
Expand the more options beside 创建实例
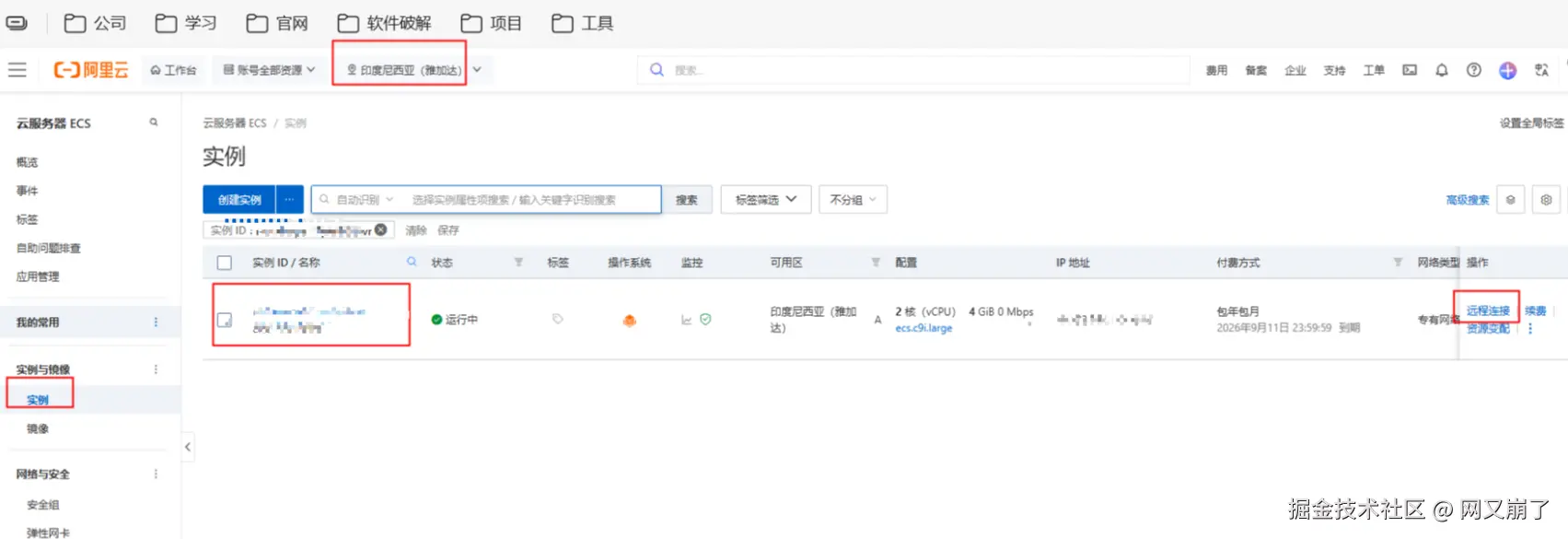coord(289,199)
